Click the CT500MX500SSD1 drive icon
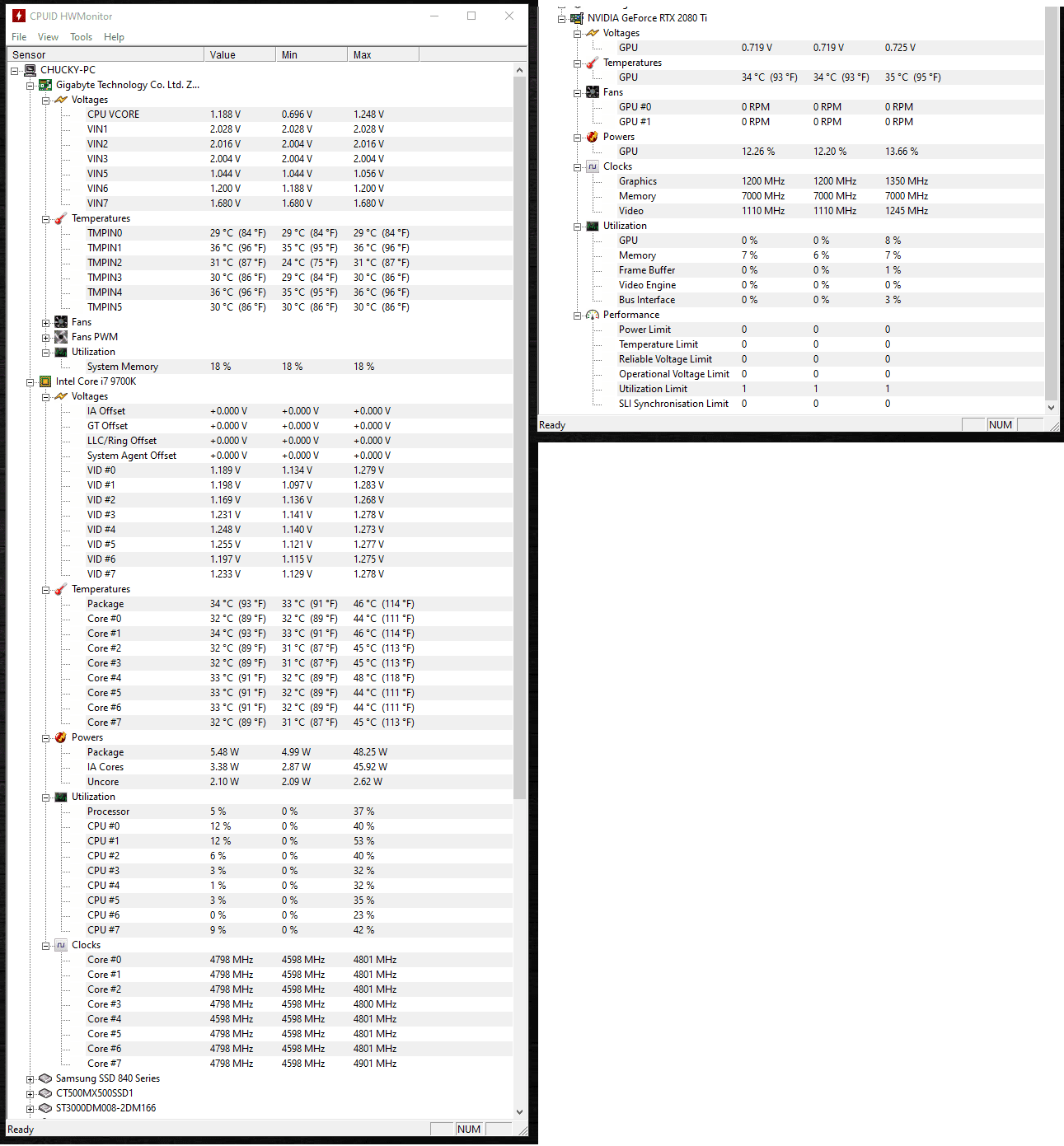Image resolution: width=1064 pixels, height=1146 pixels. [x=46, y=1093]
